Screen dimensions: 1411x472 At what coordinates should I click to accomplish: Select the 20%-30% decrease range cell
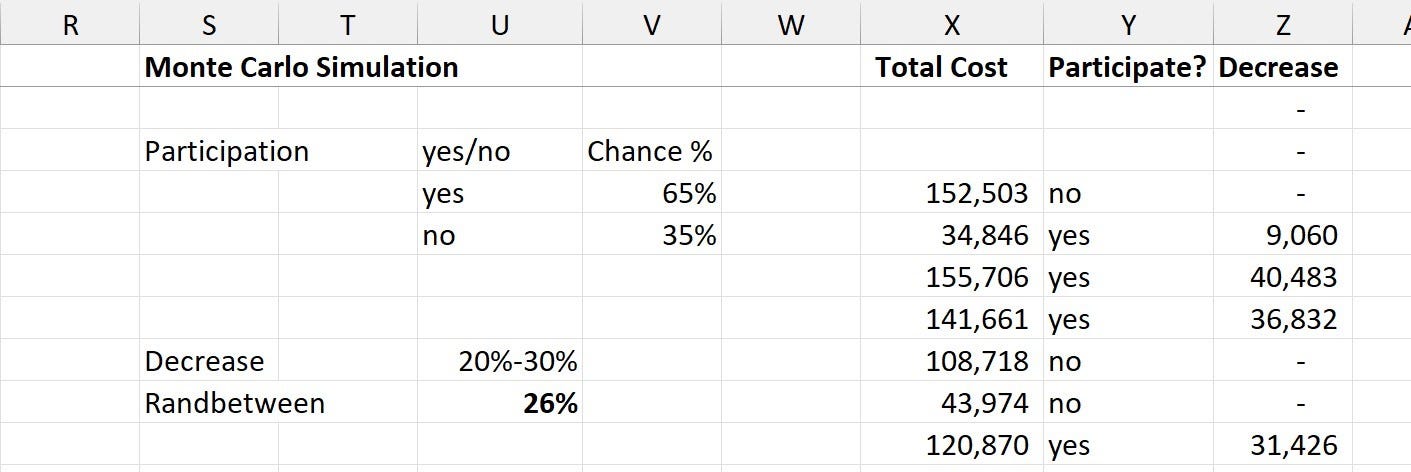click(x=500, y=361)
